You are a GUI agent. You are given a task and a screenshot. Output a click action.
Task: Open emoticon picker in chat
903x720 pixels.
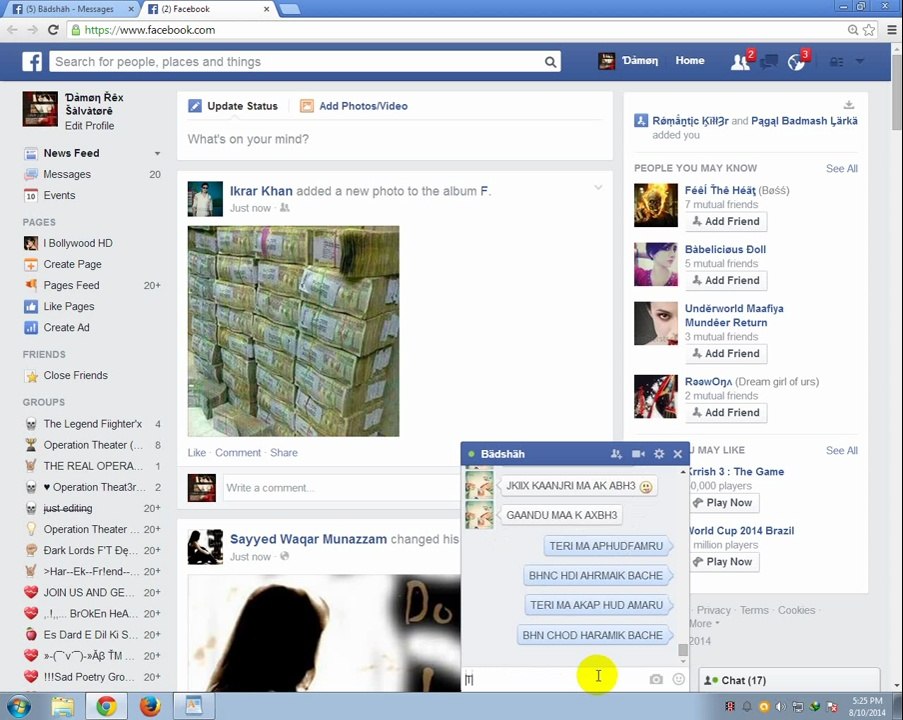678,679
